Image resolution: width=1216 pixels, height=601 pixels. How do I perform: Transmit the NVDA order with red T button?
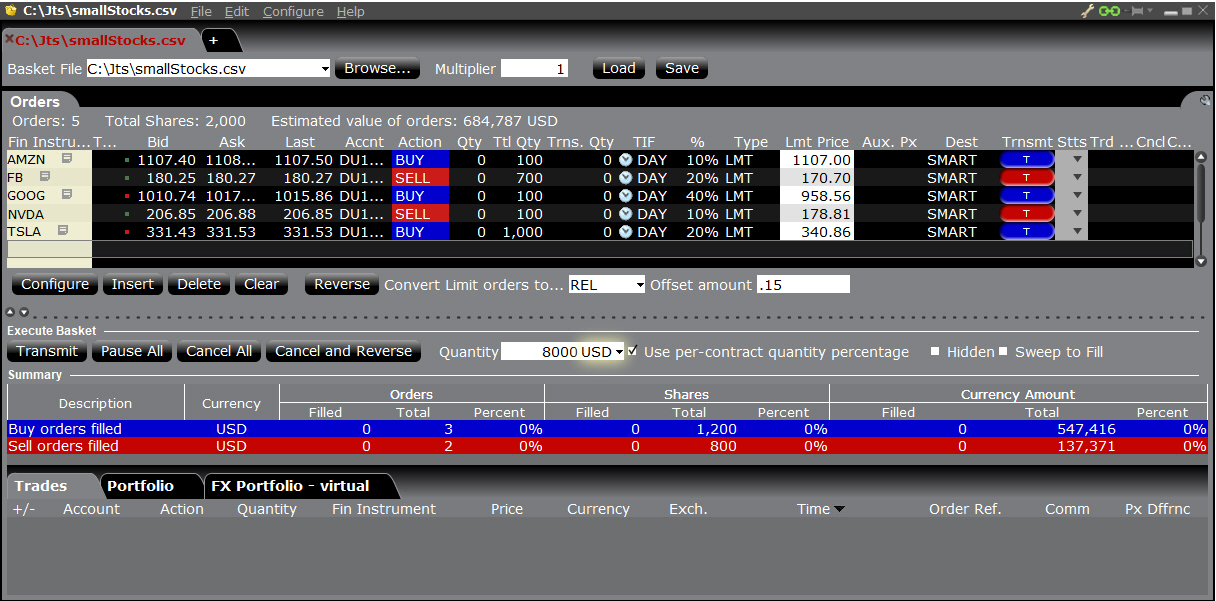click(x=1027, y=214)
